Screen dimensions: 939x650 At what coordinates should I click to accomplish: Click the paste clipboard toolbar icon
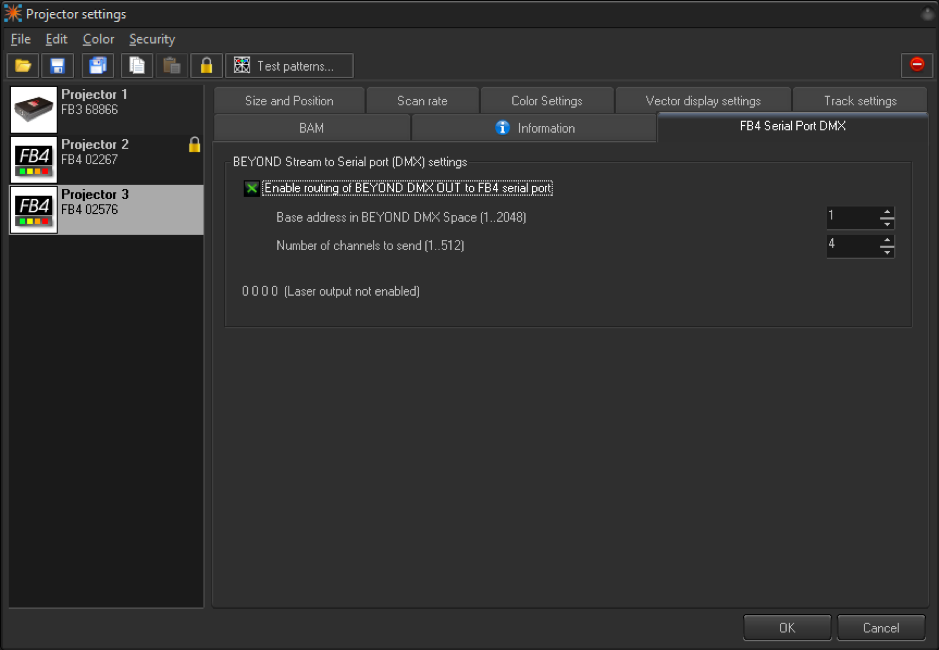[171, 66]
